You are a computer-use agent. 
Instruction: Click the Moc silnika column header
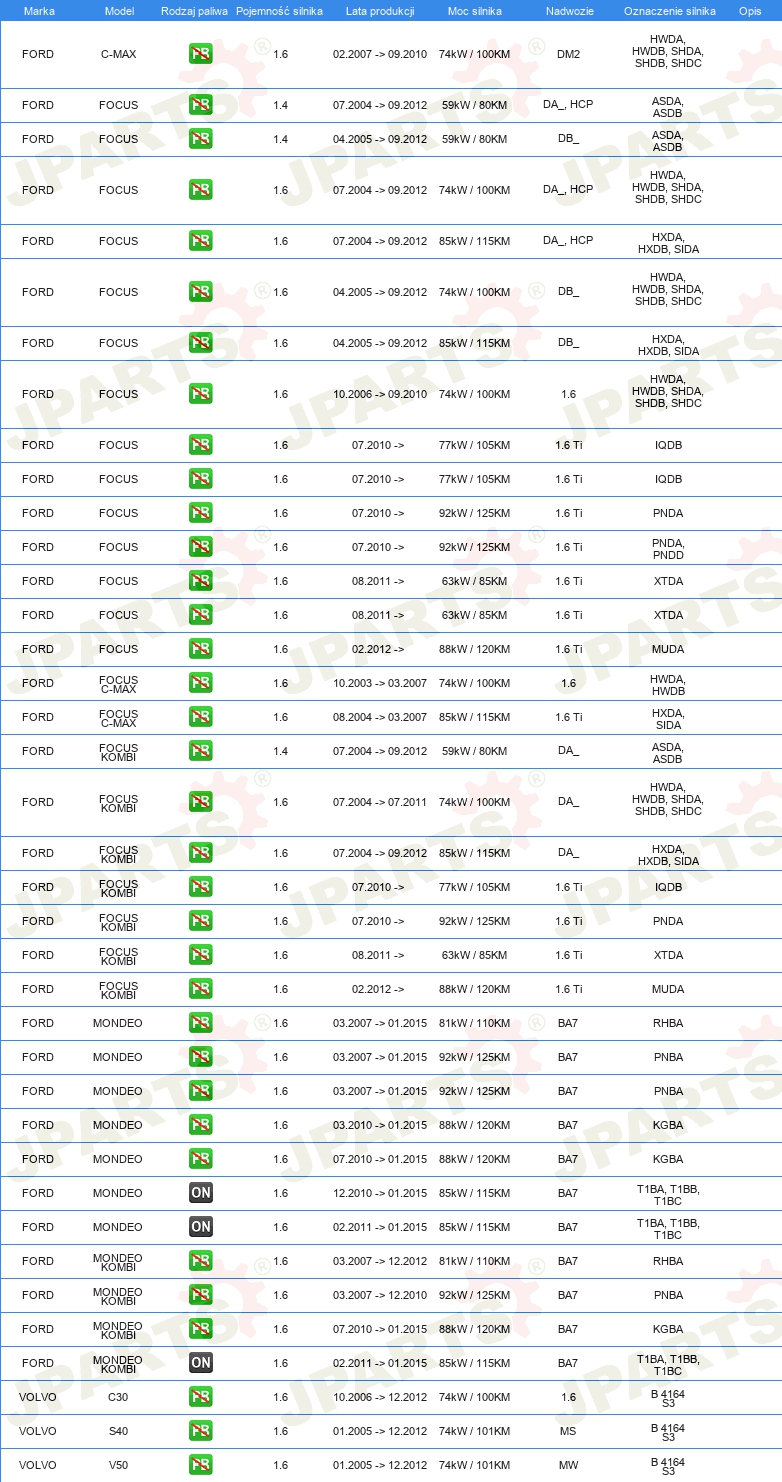474,11
